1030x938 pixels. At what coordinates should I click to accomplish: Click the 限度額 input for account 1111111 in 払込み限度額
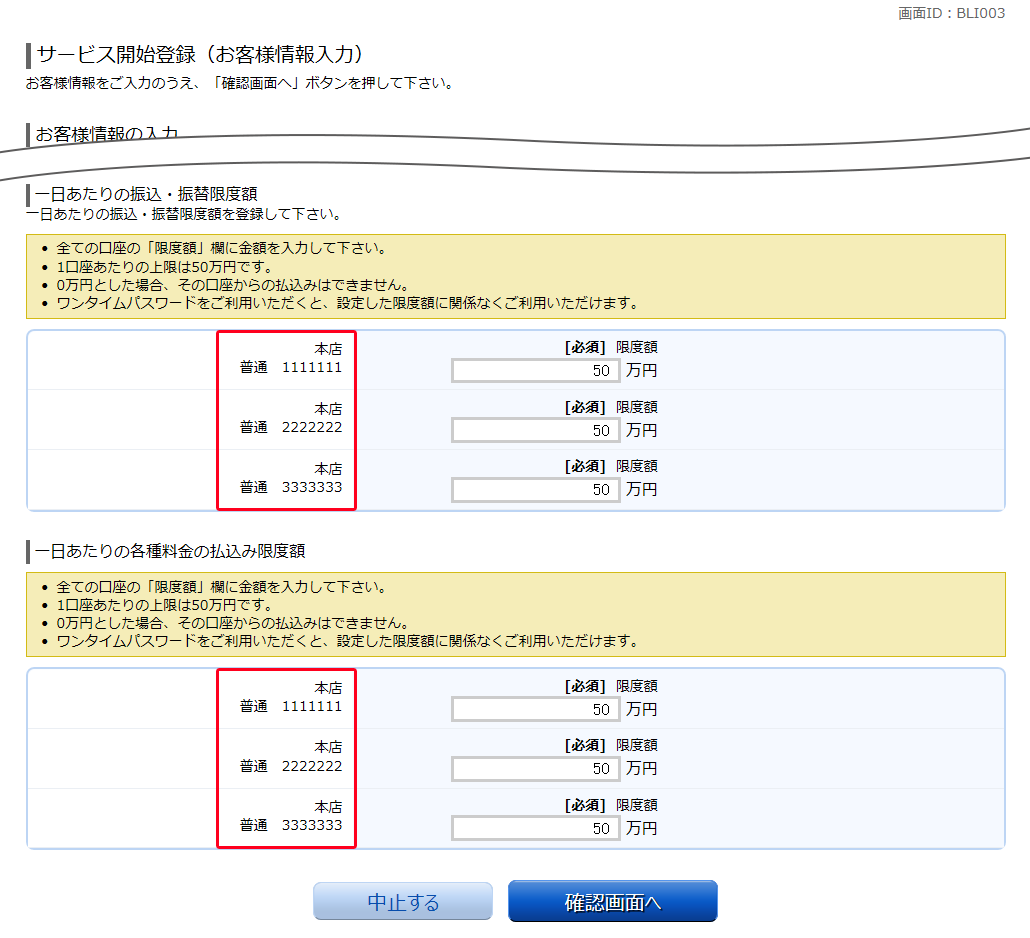535,709
